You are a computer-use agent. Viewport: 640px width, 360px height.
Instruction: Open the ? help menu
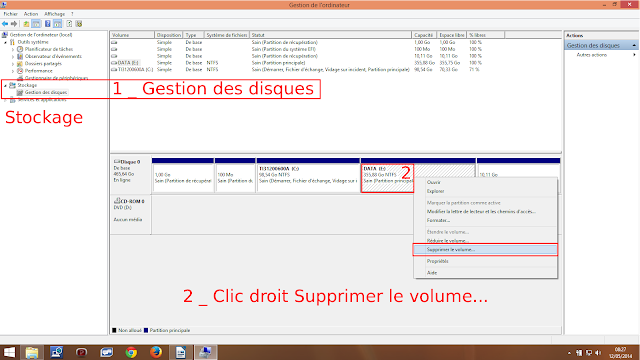pos(72,14)
